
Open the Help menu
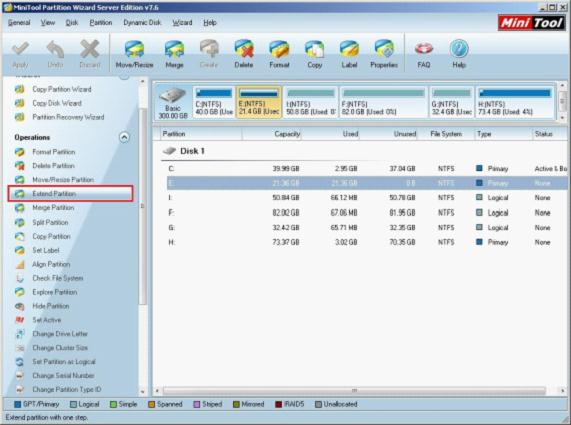point(210,23)
